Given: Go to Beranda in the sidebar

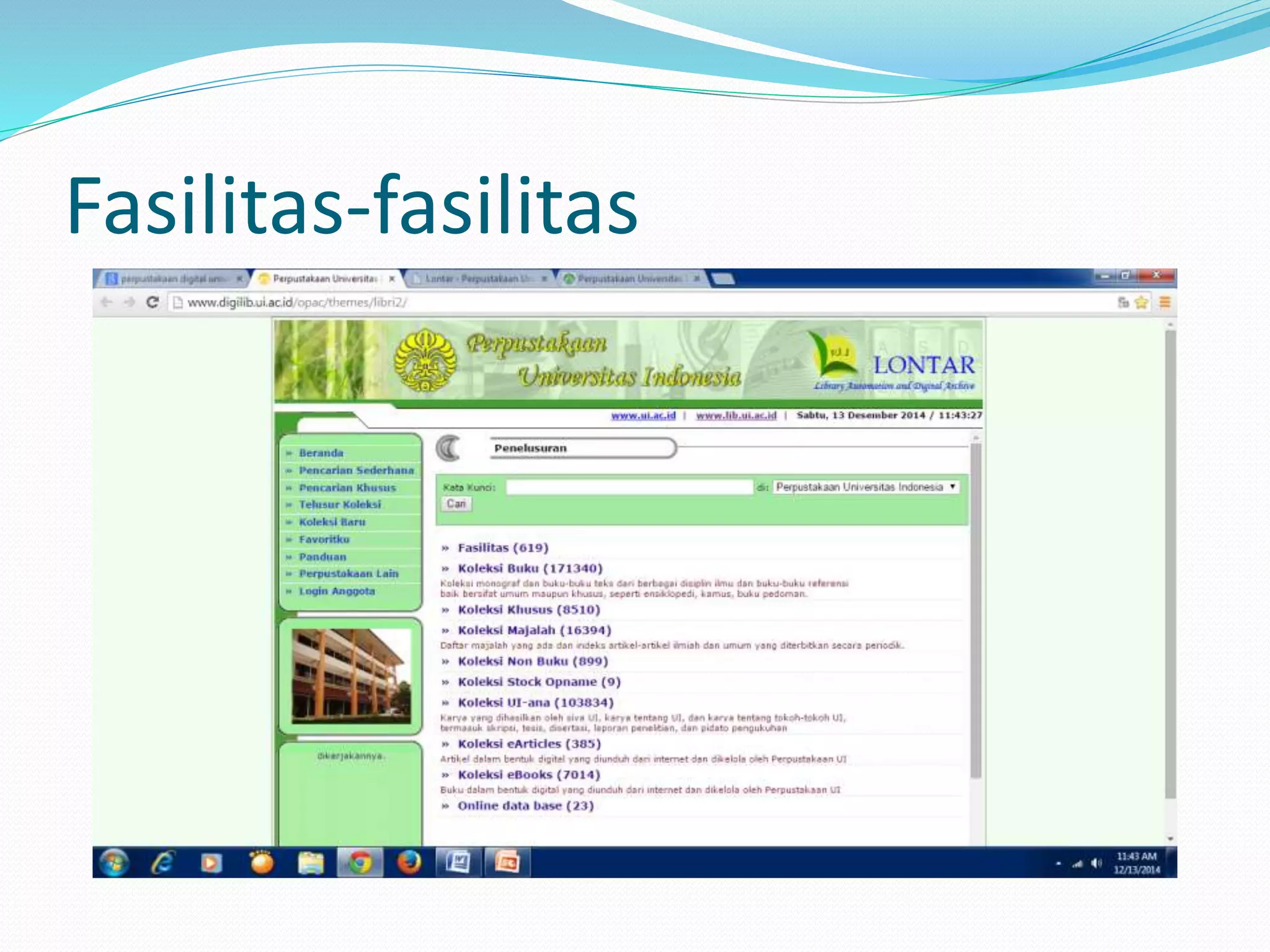Looking at the screenshot, I should [321, 453].
